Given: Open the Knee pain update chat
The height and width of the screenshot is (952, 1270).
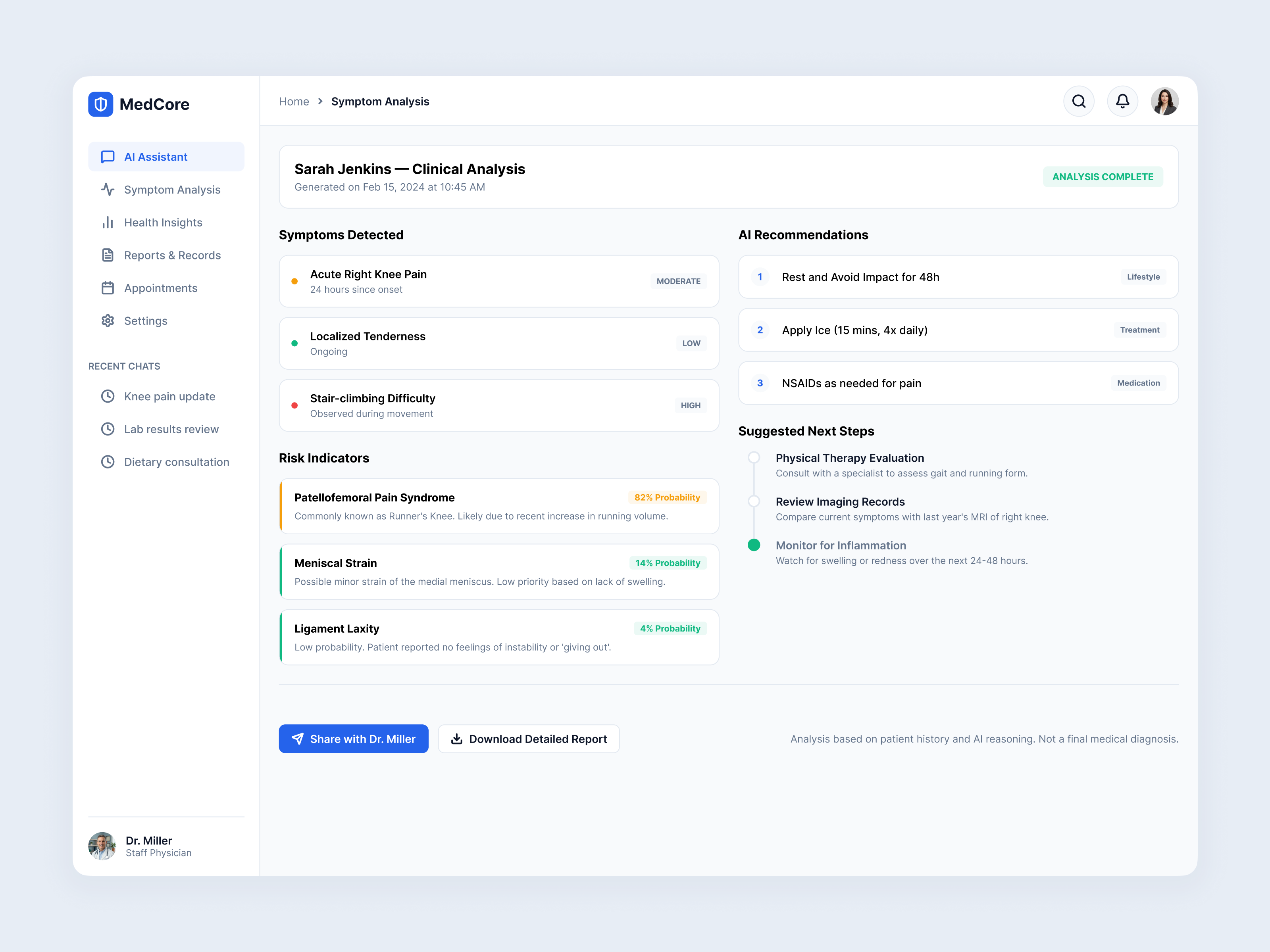Looking at the screenshot, I should point(167,396).
